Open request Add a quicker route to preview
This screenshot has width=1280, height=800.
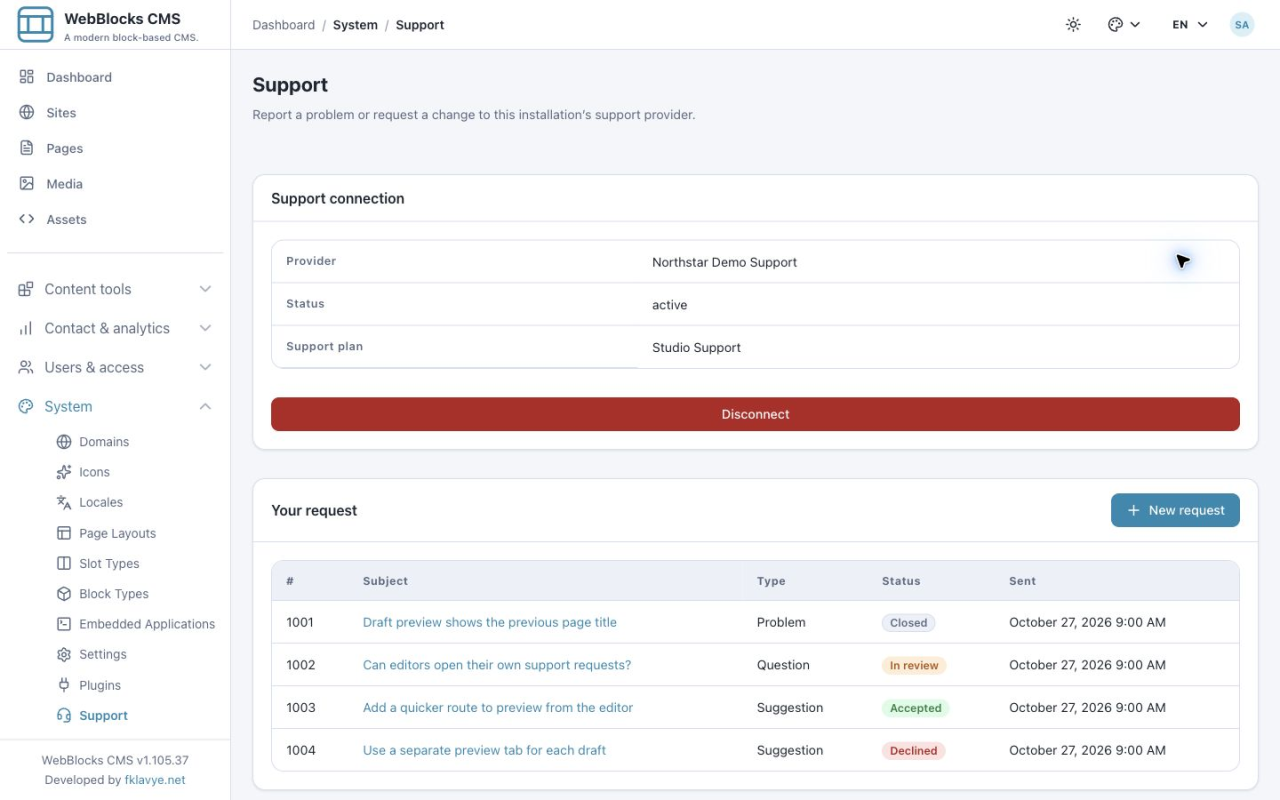tap(497, 708)
